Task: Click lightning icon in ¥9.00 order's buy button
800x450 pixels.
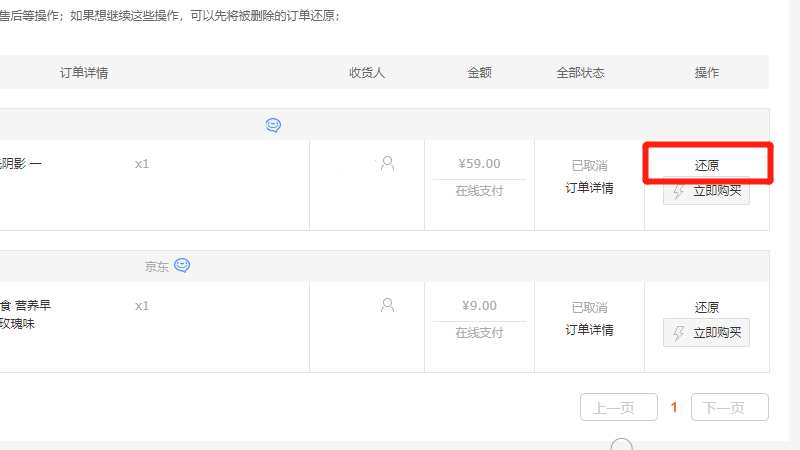Action: (x=679, y=333)
